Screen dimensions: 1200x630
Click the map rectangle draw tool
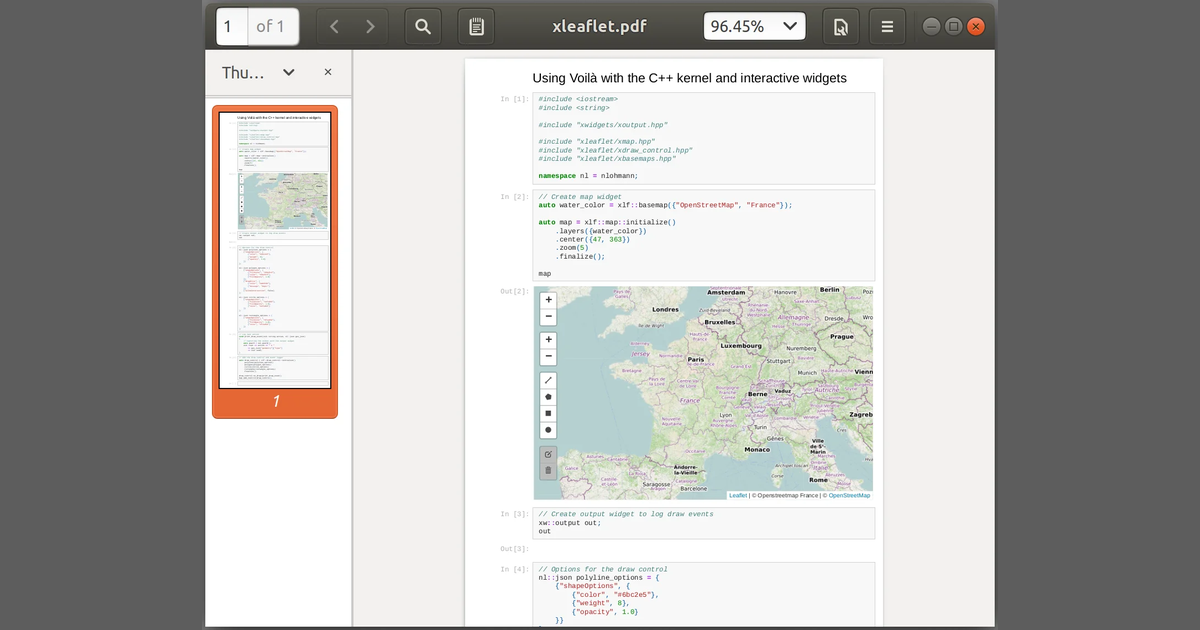[x=548, y=413]
